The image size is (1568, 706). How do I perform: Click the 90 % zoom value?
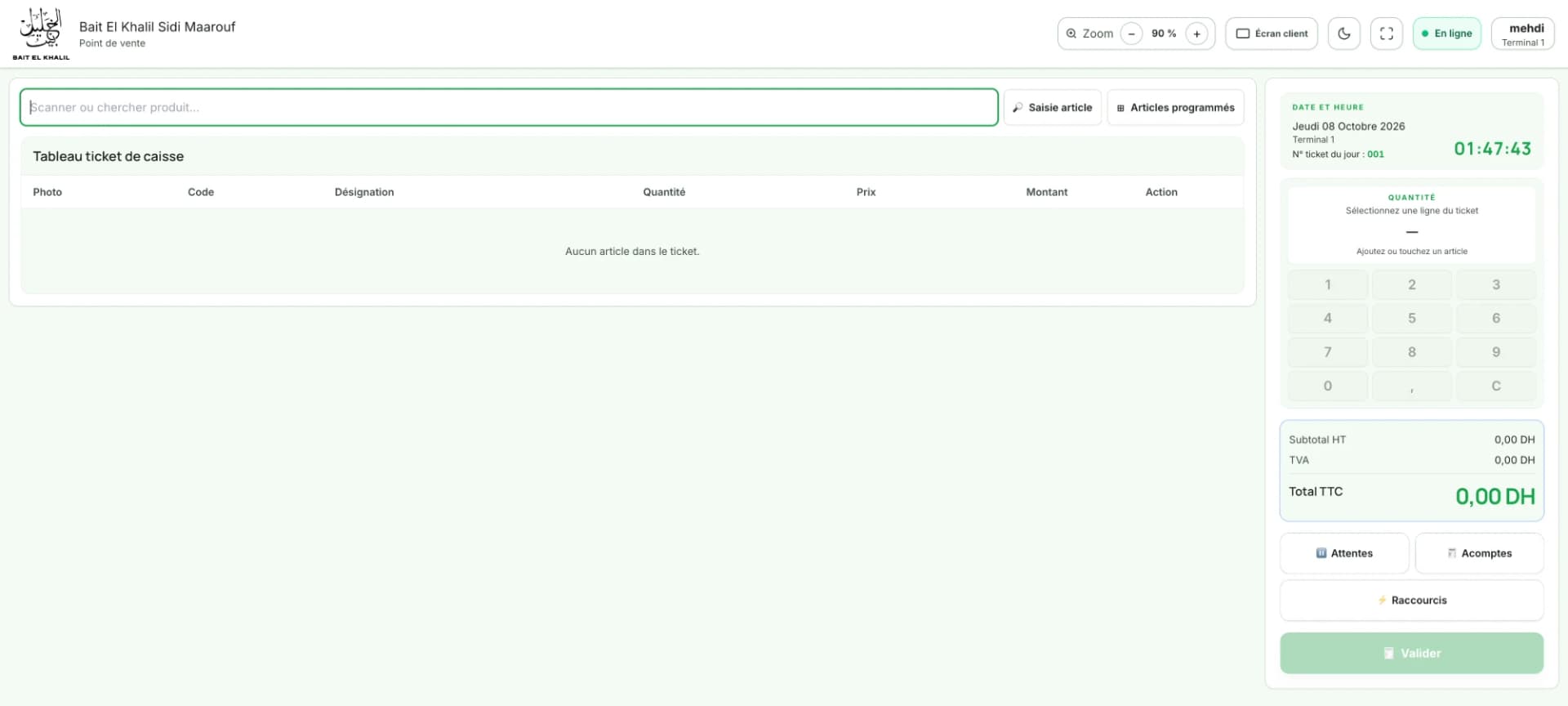click(x=1164, y=34)
